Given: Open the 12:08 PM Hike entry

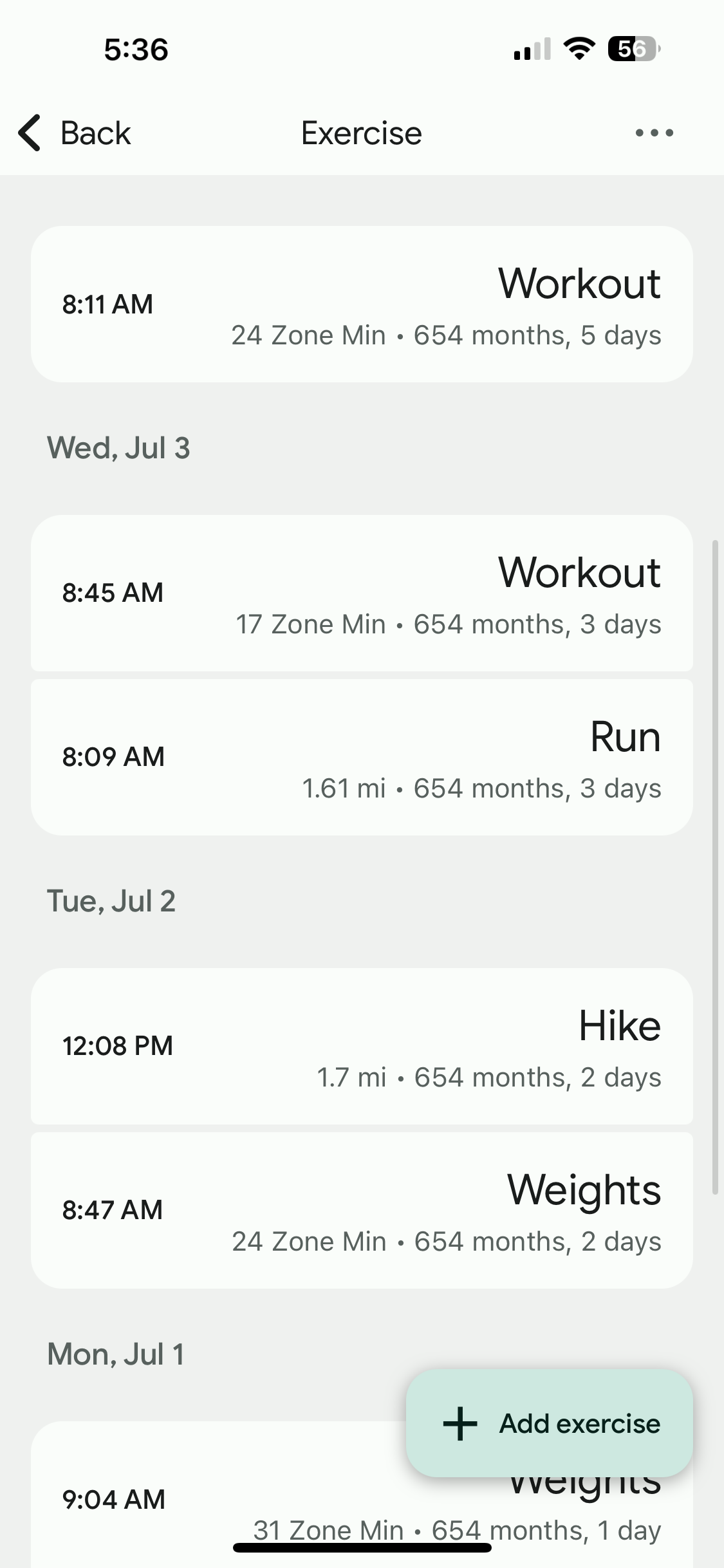Looking at the screenshot, I should click(x=362, y=1046).
